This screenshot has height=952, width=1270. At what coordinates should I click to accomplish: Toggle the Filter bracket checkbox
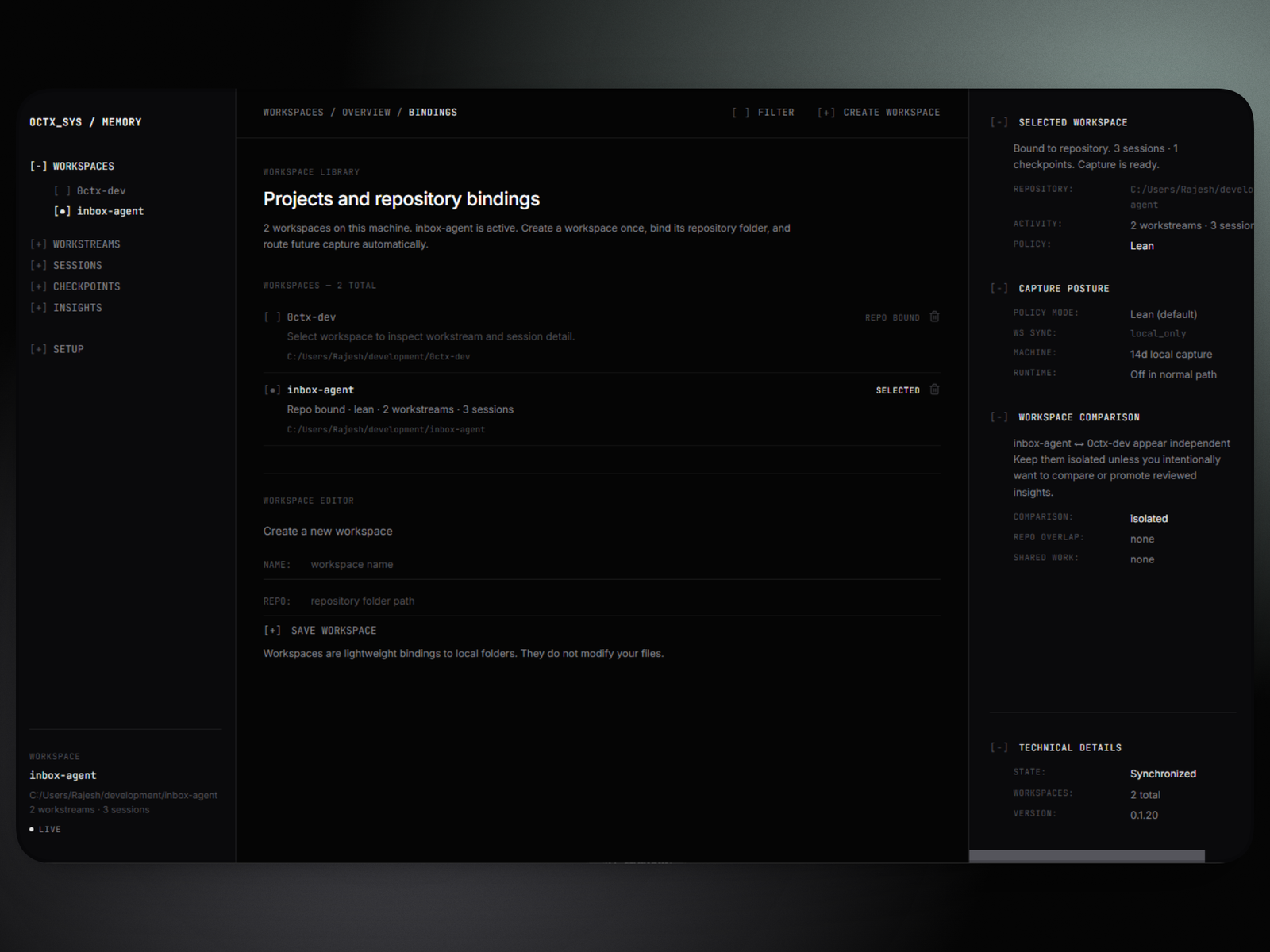click(x=740, y=113)
